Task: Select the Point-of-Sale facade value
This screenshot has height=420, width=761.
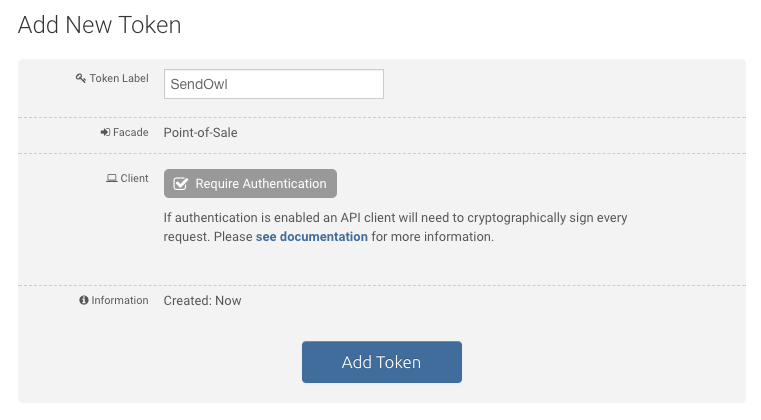Action: click(x=200, y=132)
